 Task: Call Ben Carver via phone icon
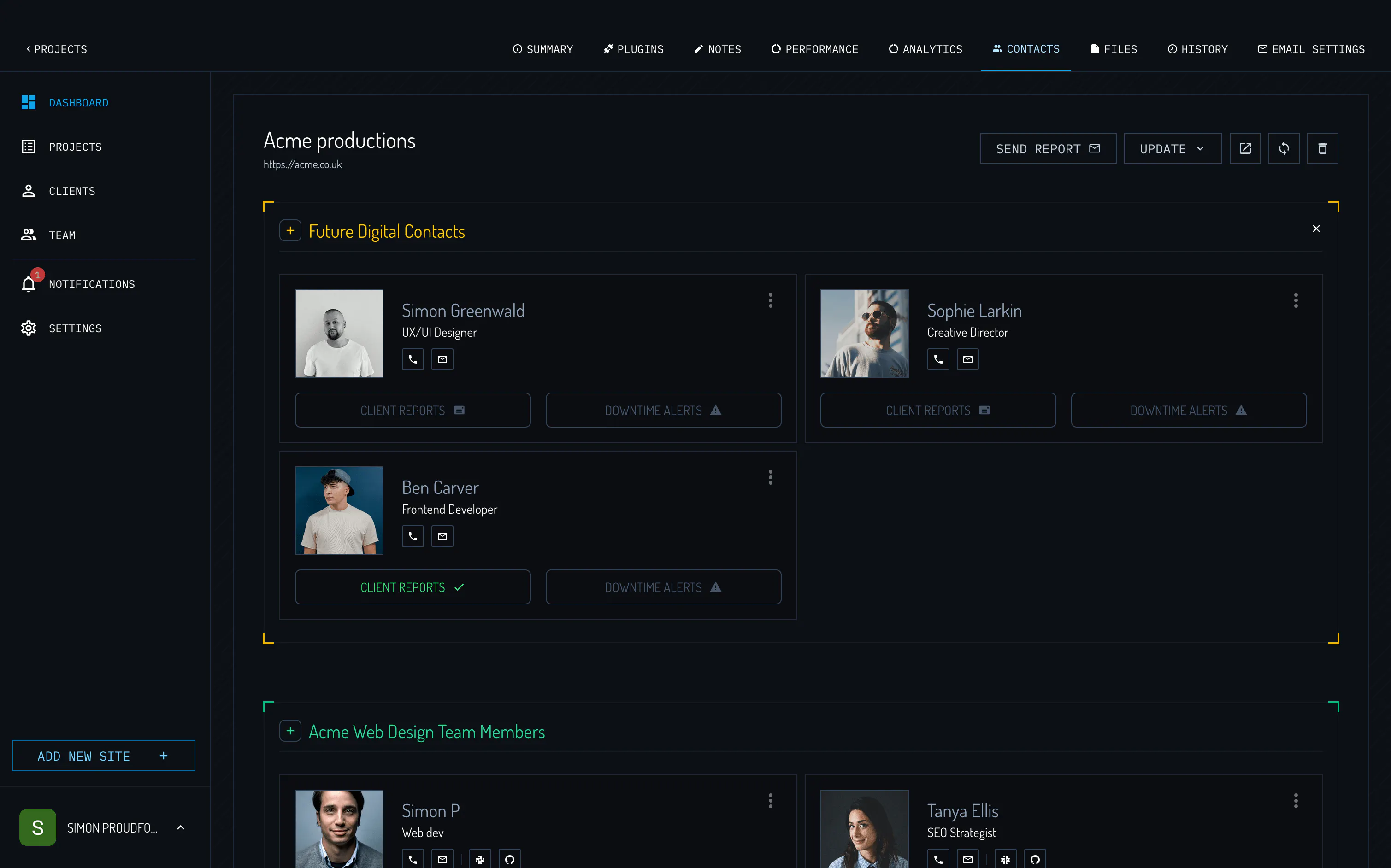(x=413, y=536)
